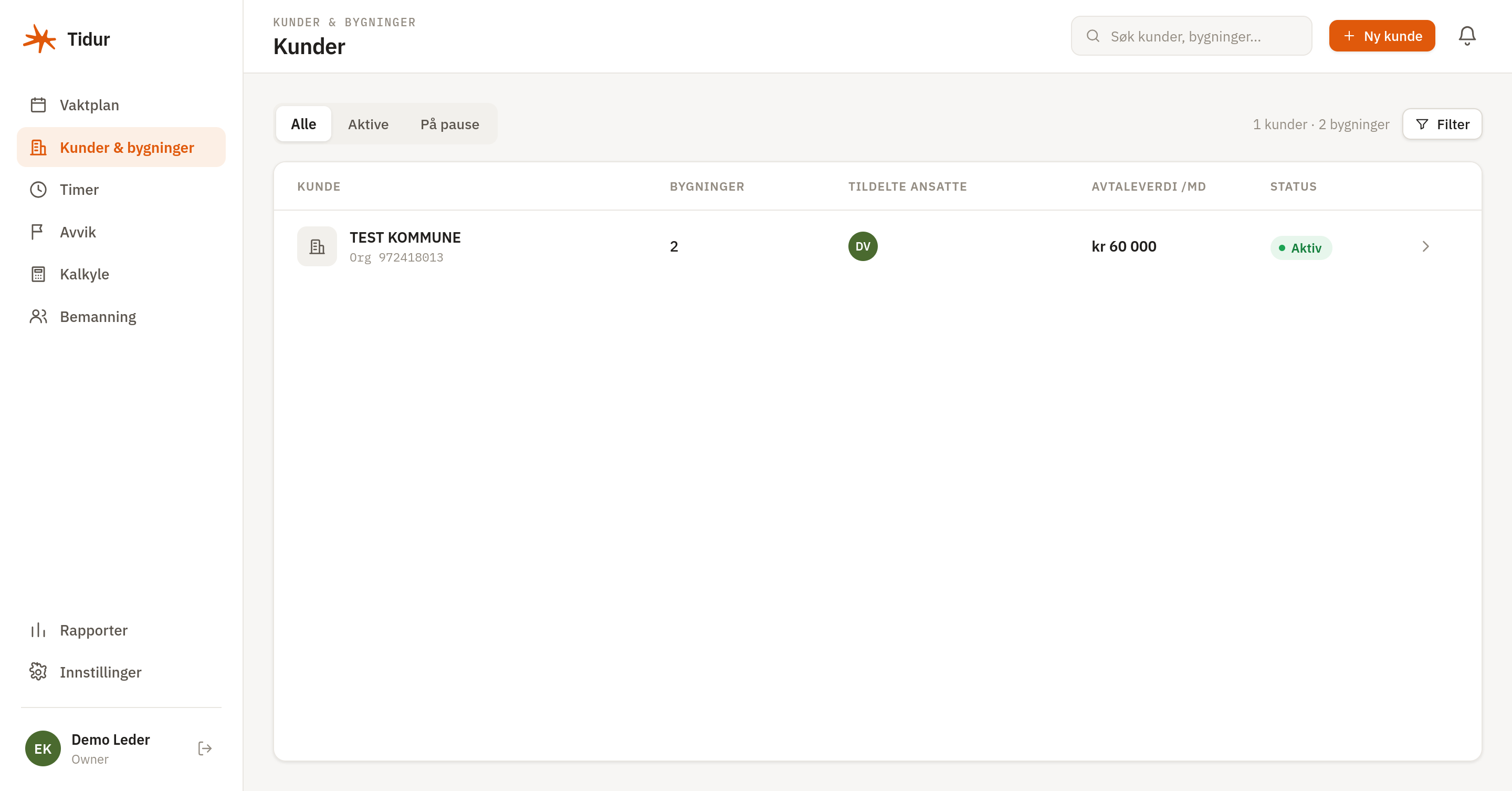Open Timer in the sidebar
Screen dimensions: 1512x791
121,190
